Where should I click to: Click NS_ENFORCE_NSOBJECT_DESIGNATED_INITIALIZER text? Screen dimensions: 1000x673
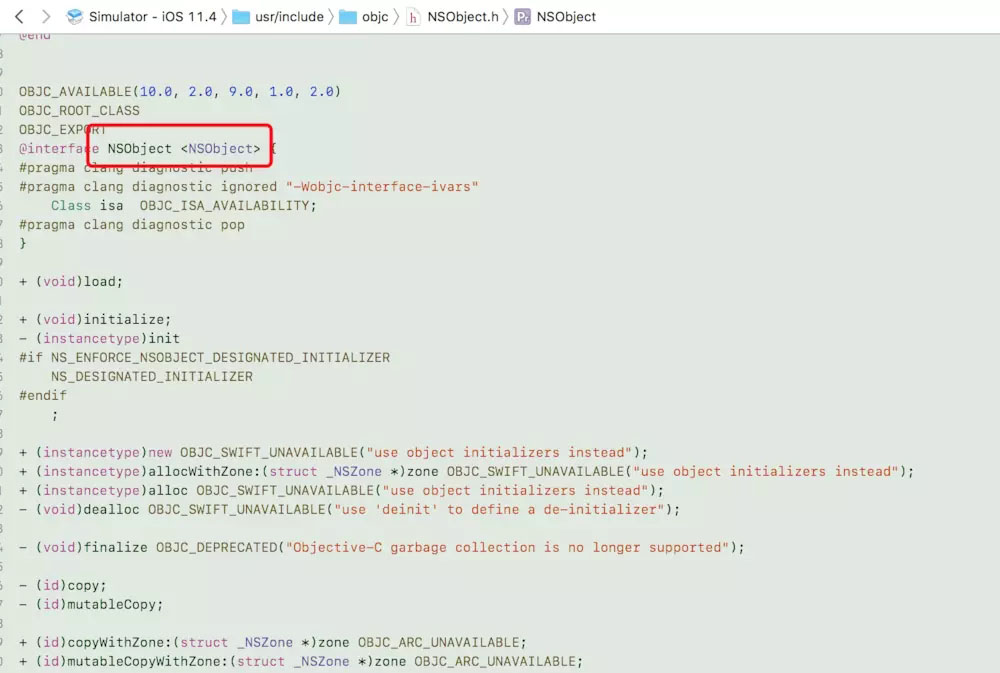pos(220,357)
